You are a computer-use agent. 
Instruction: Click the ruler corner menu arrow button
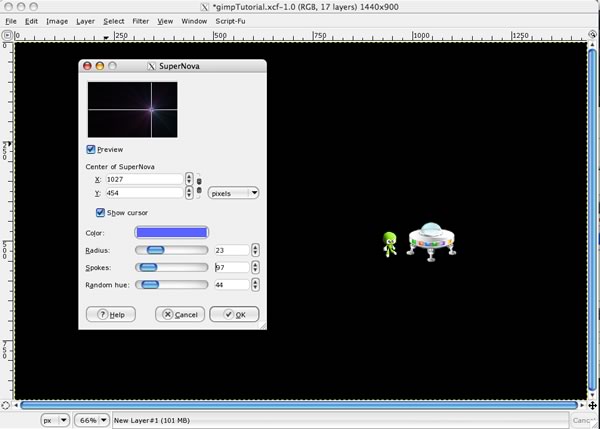tap(7, 35)
